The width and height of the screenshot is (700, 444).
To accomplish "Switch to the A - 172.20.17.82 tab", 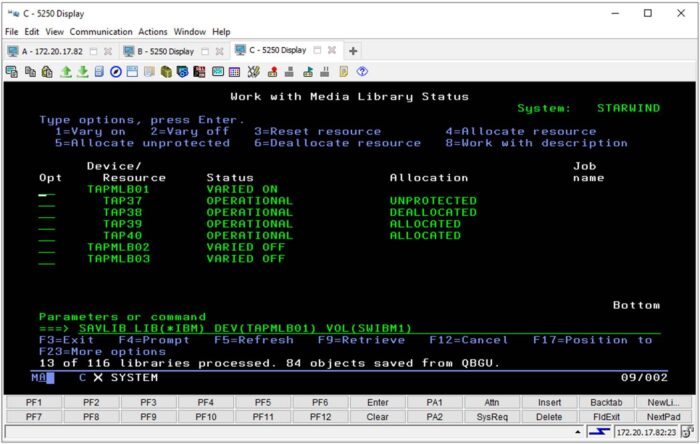I will 50,51.
